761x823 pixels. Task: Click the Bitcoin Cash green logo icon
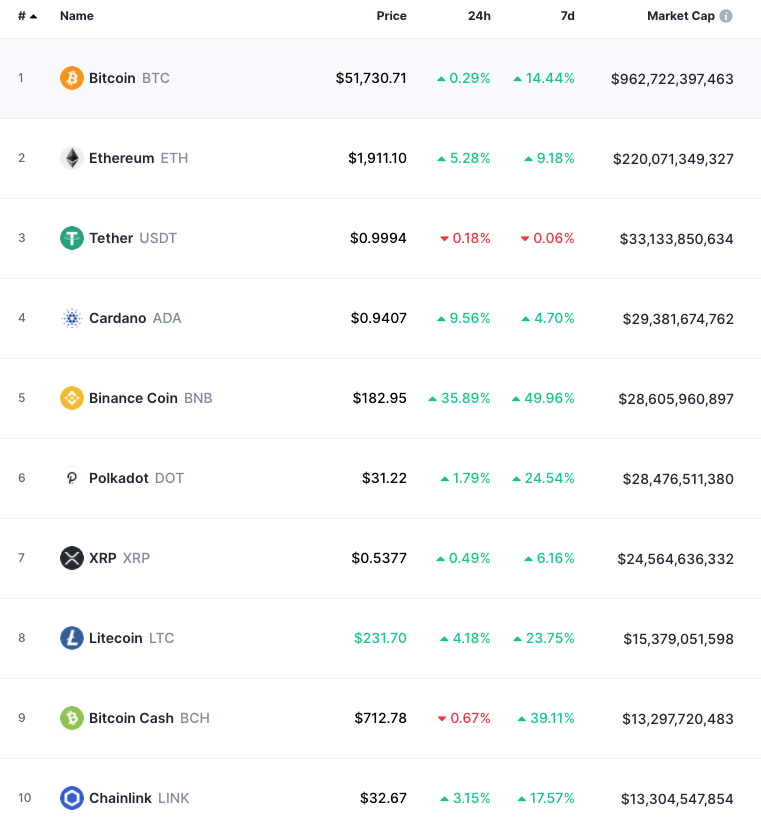[x=72, y=718]
